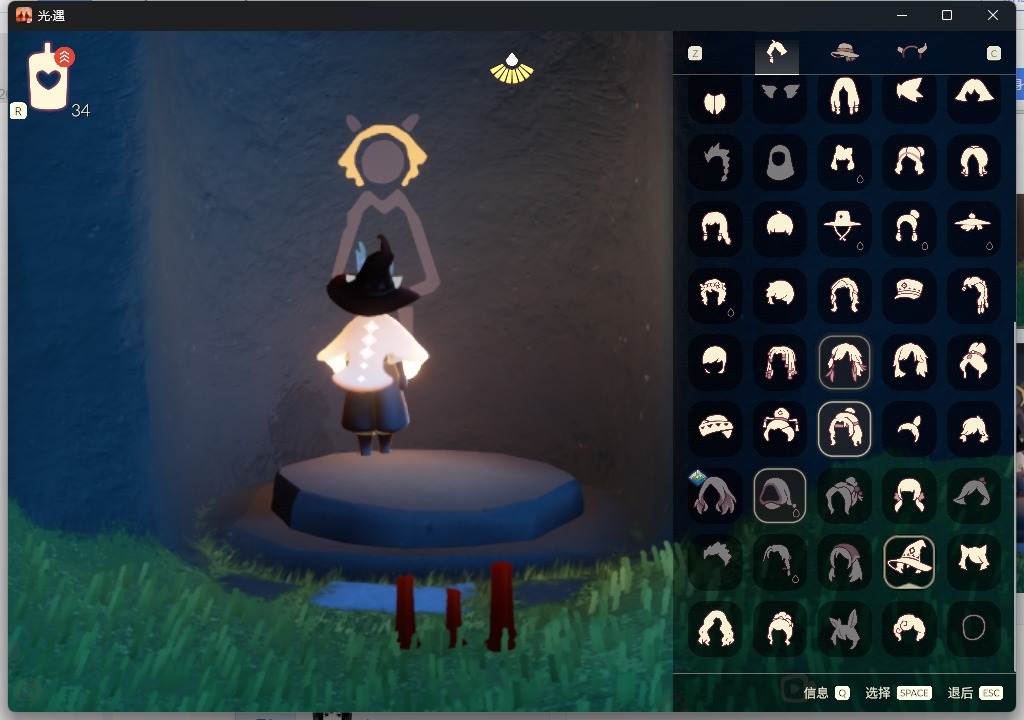Select the grey spiky braided ponytail
This screenshot has width=1024, height=720.
tap(715, 163)
